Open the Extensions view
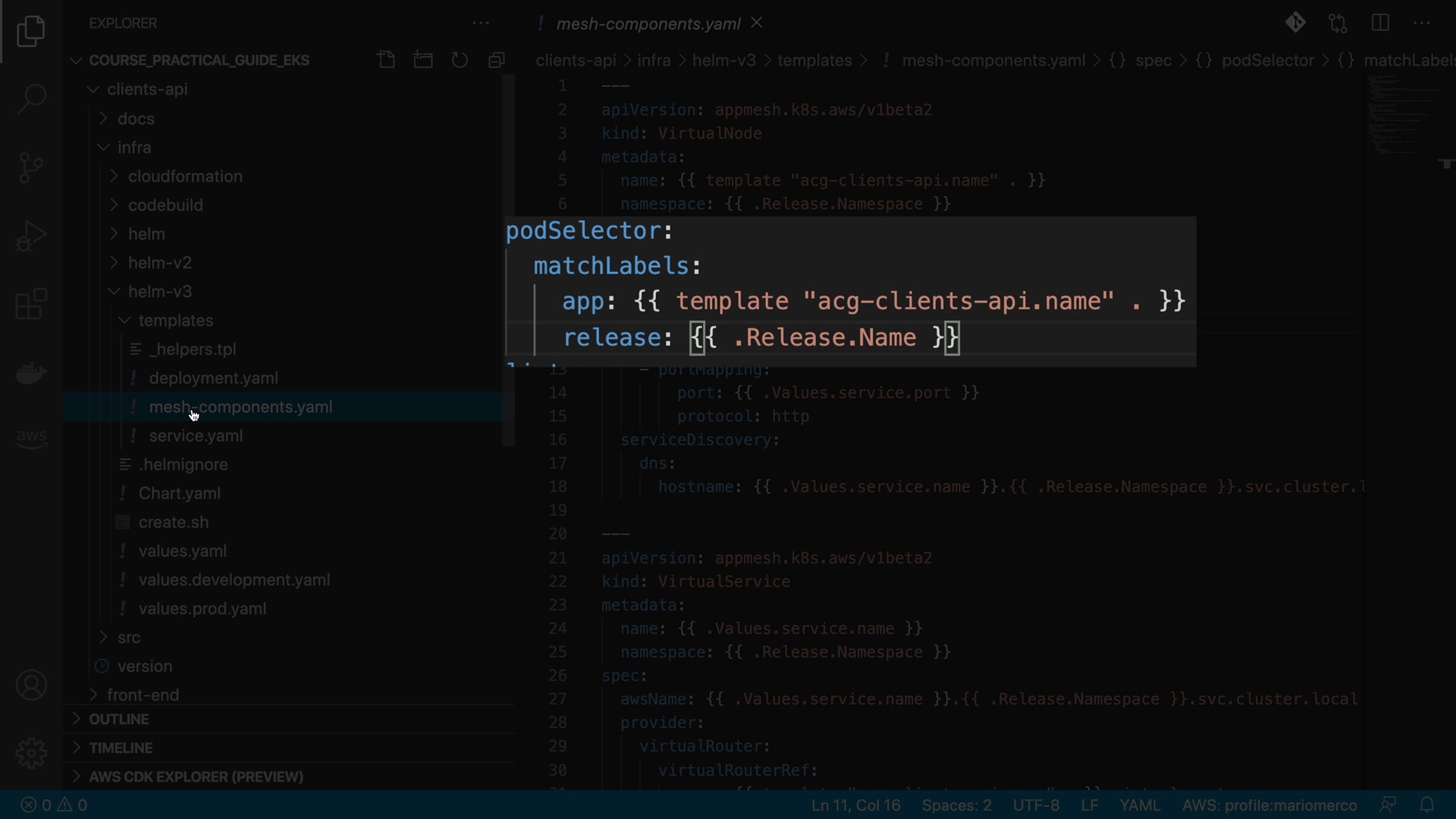1456x819 pixels. point(31,304)
